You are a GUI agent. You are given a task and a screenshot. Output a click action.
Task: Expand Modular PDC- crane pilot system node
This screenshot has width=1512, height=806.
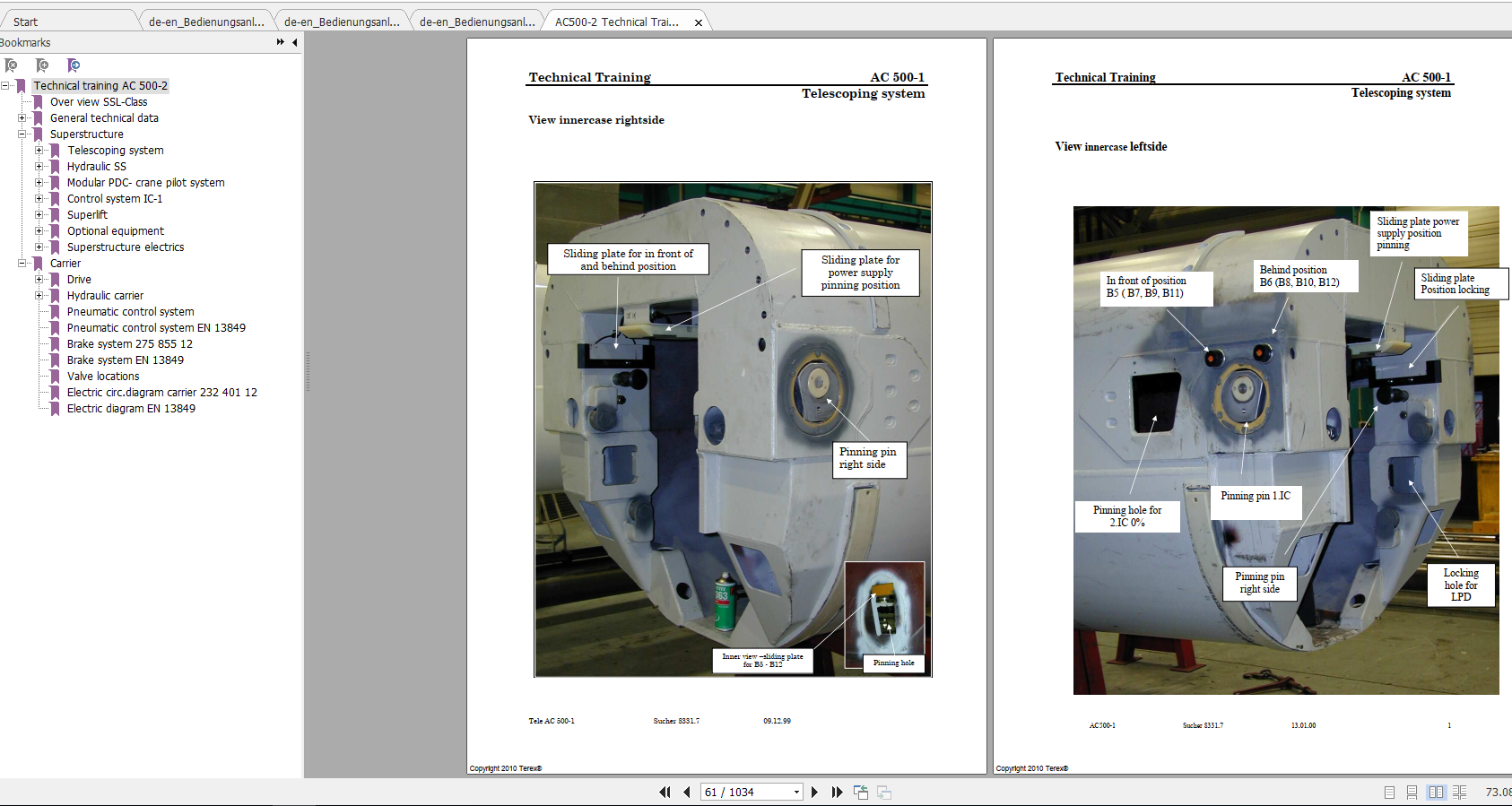coord(39,183)
